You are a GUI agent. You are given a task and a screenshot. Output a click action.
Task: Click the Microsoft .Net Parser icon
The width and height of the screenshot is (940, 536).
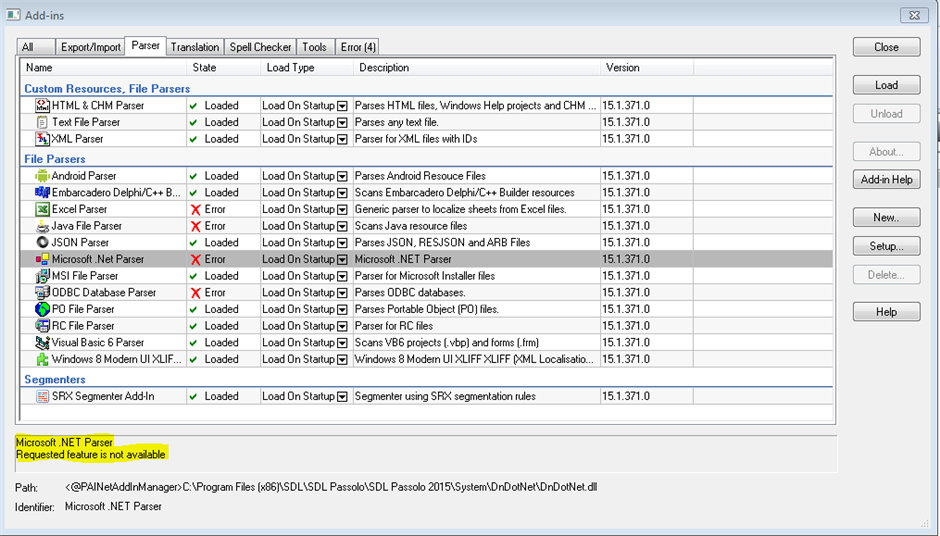[x=42, y=259]
